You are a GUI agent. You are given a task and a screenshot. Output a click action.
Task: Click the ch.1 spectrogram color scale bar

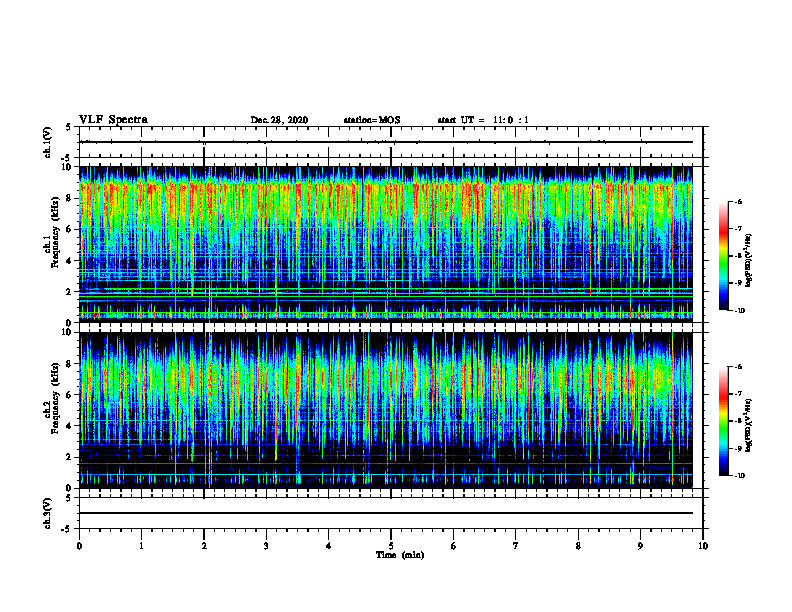pos(723,256)
